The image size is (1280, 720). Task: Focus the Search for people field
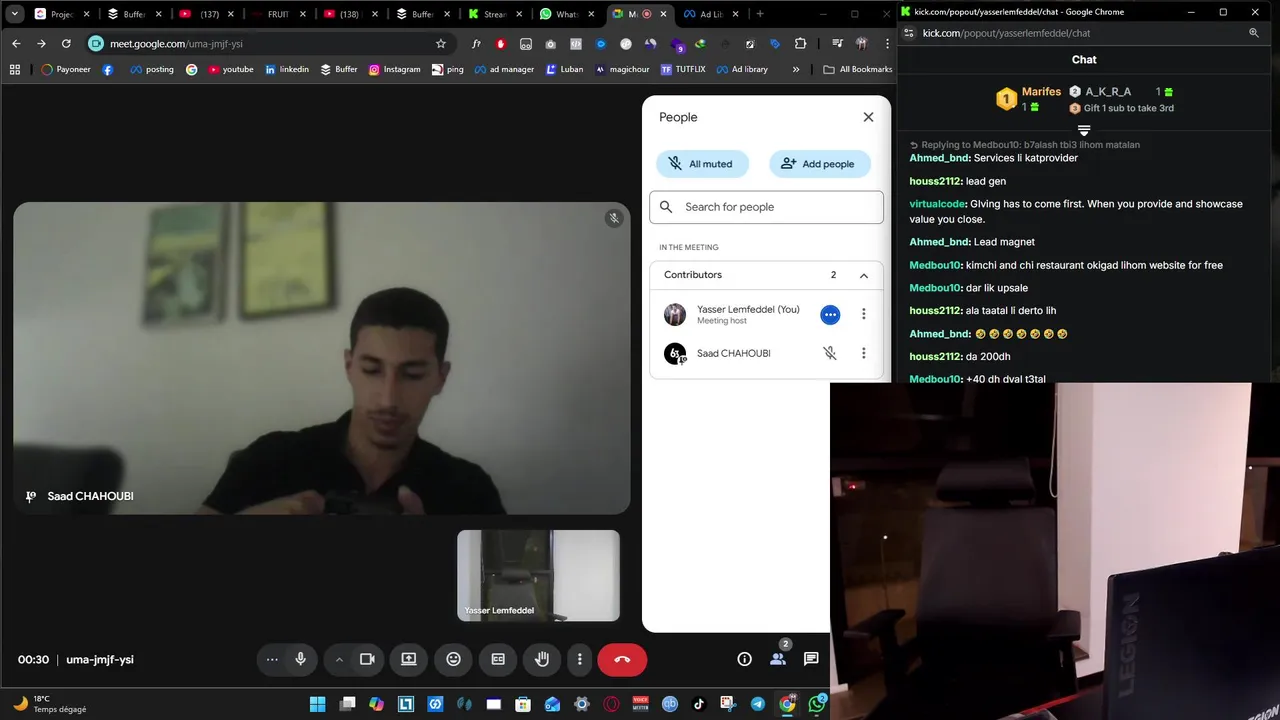tap(767, 207)
